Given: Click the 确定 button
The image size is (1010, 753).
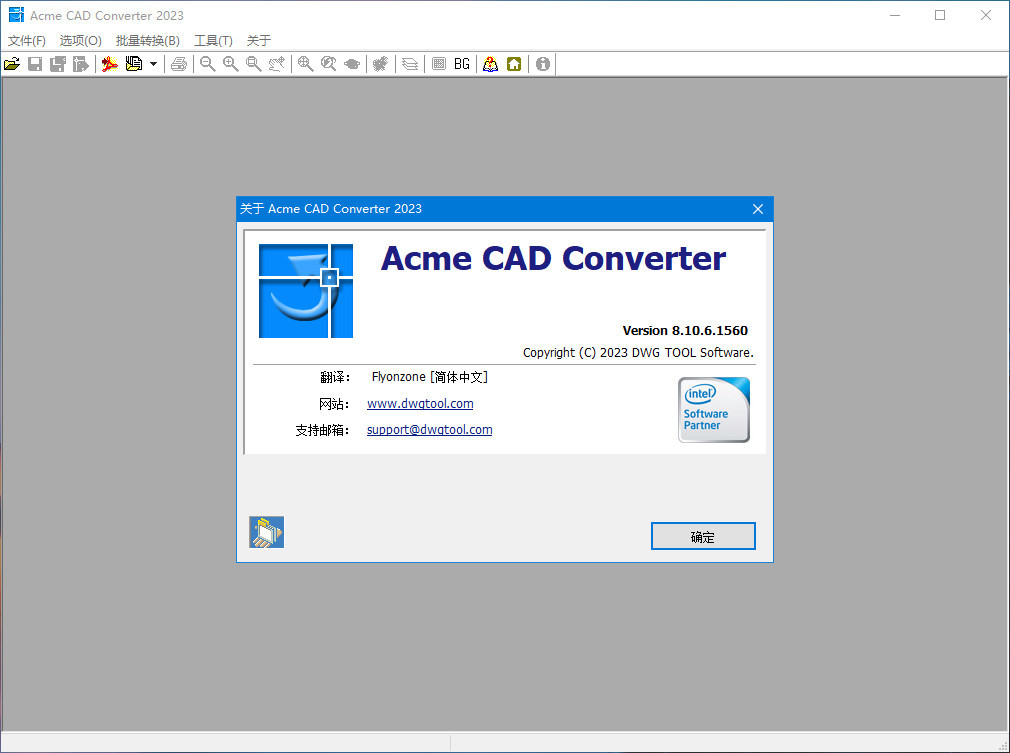Looking at the screenshot, I should tap(702, 536).
